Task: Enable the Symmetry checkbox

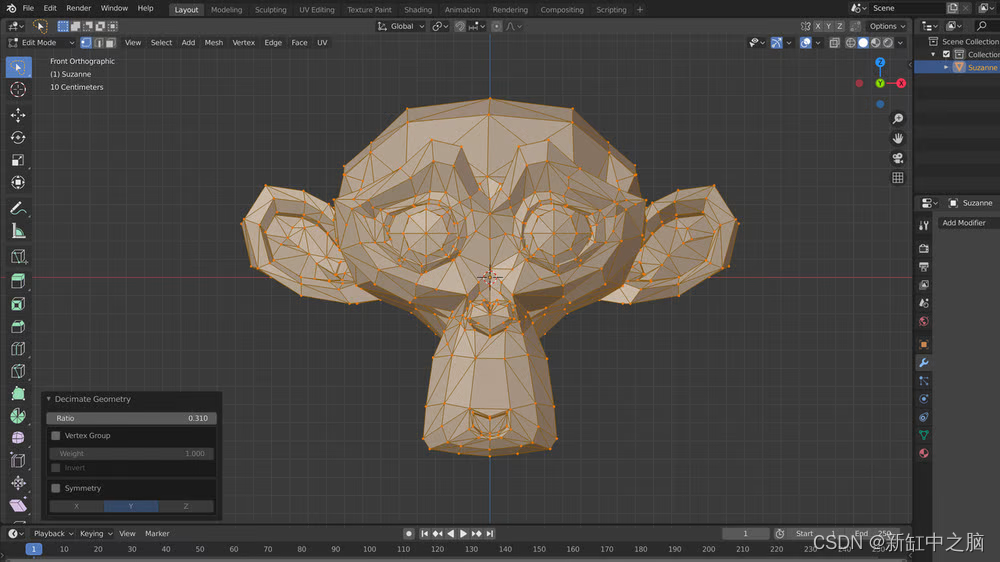Action: tap(56, 488)
